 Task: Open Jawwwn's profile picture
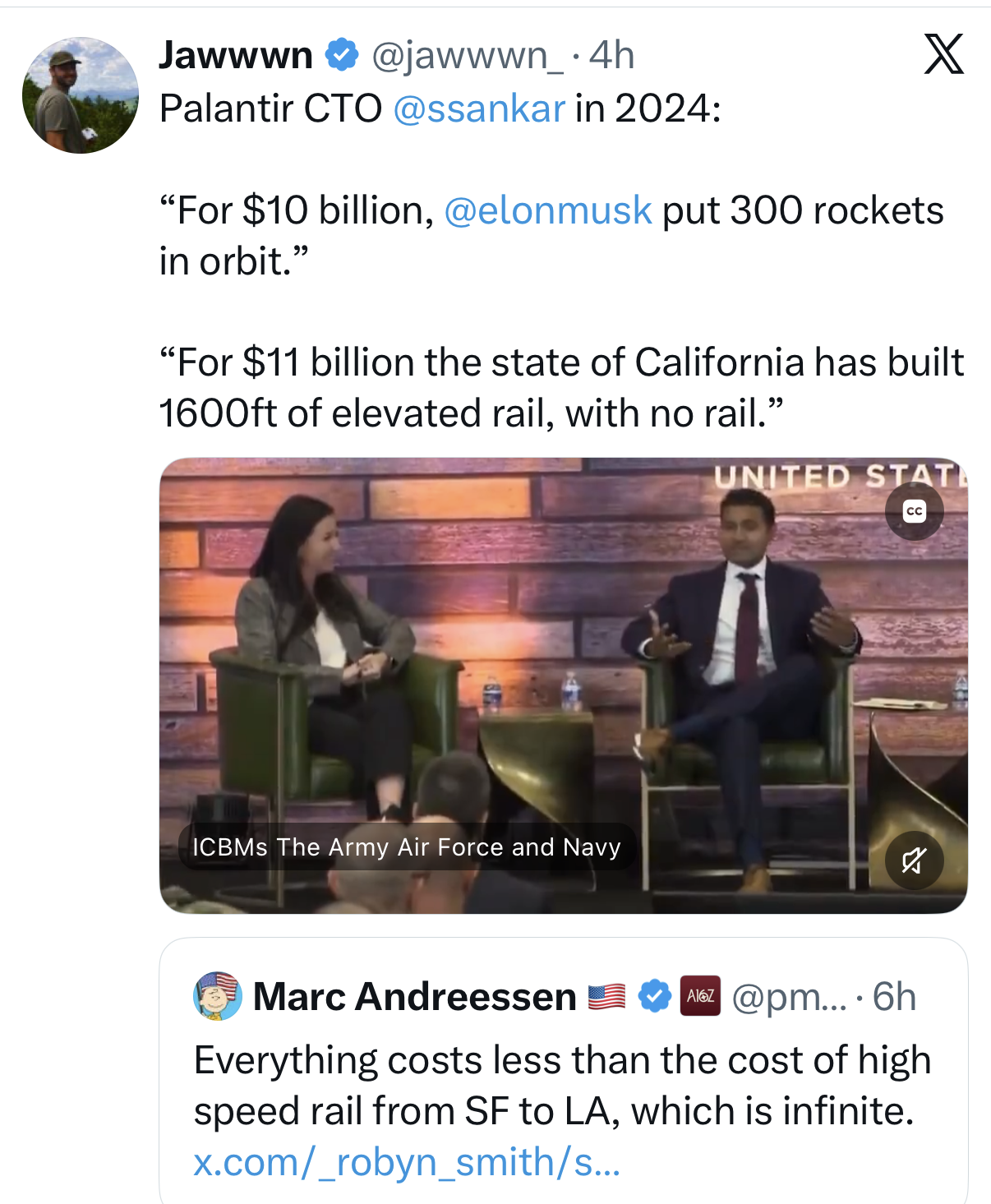tap(81, 95)
